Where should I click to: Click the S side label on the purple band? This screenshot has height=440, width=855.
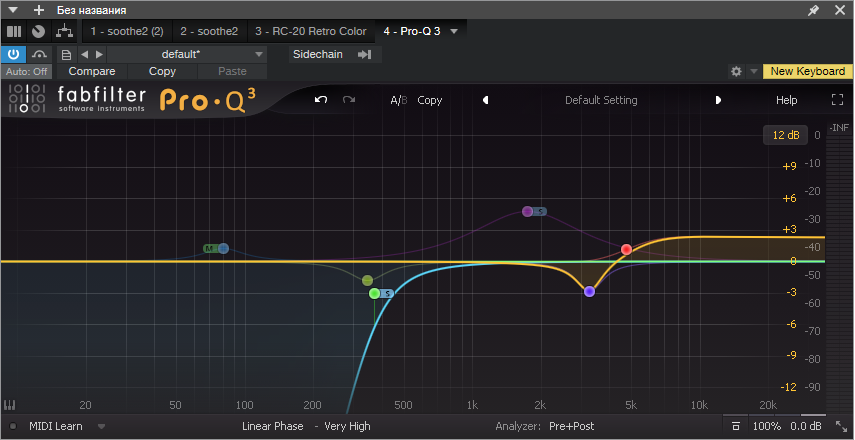(x=540, y=211)
